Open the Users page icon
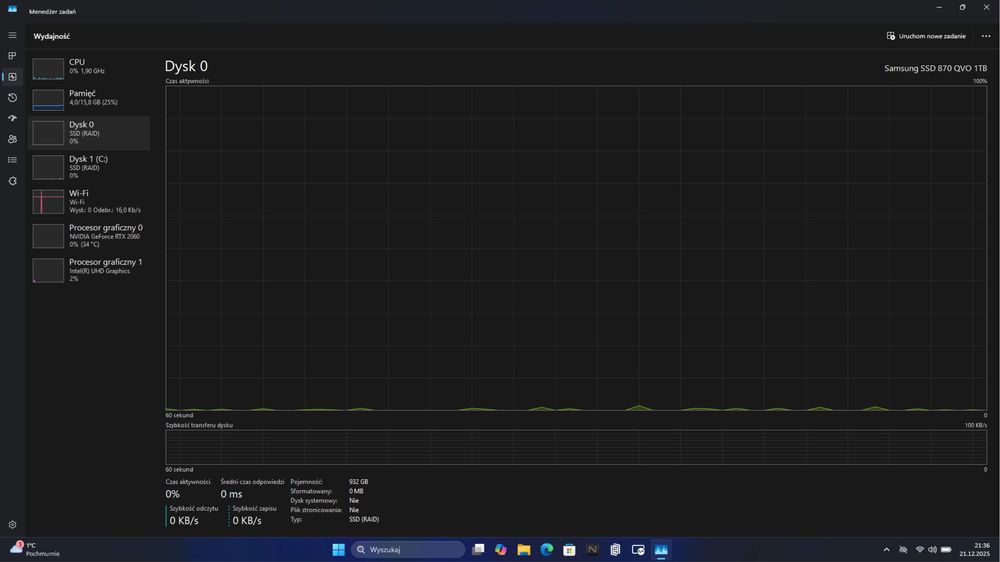This screenshot has height=562, width=1000. [x=12, y=139]
